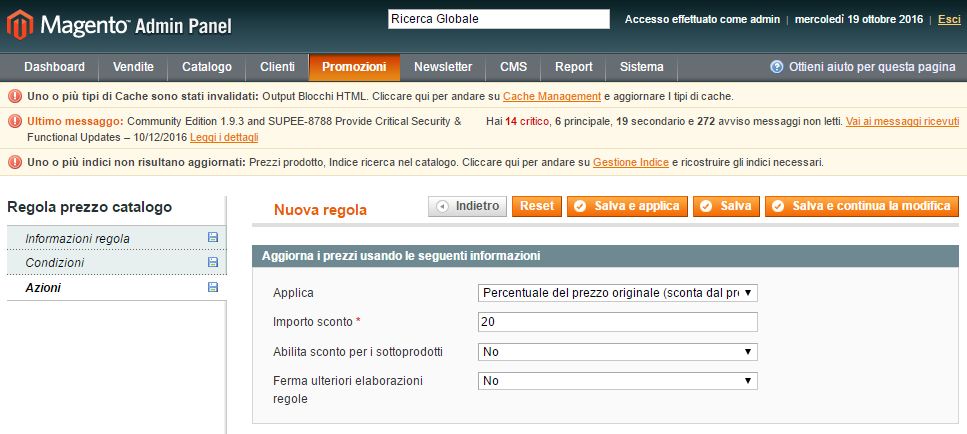The width and height of the screenshot is (967, 434).
Task: Click save icon beside Condizioni
Action: (213, 262)
